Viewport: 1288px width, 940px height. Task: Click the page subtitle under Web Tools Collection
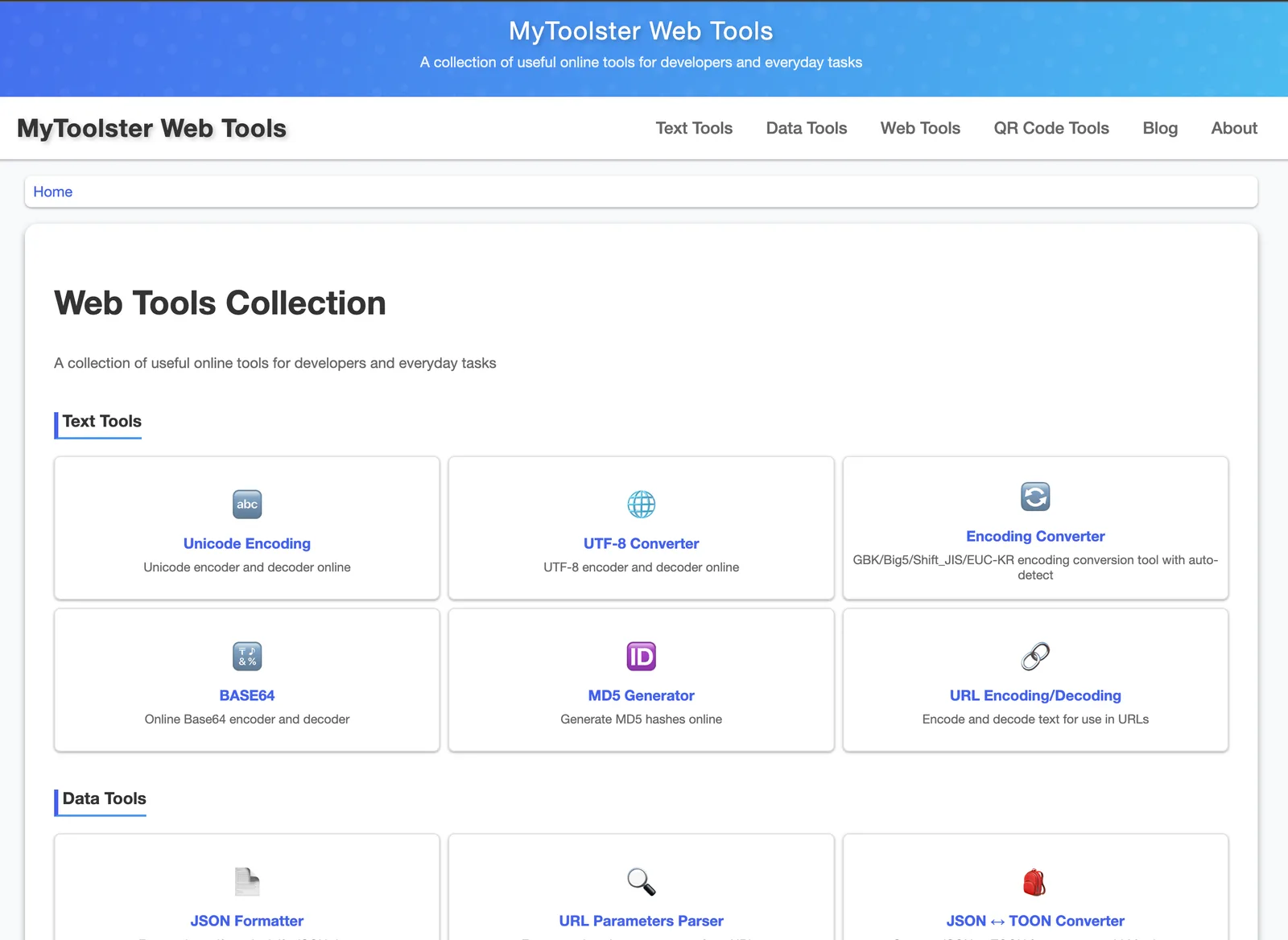pyautogui.click(x=275, y=363)
